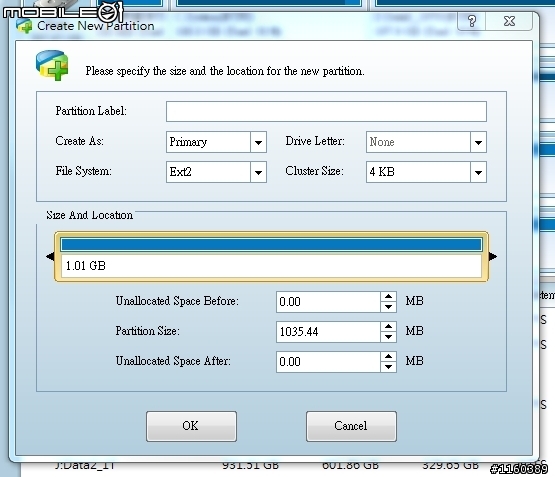Click the help question mark button
The width and height of the screenshot is (555, 477).
pyautogui.click(x=472, y=21)
